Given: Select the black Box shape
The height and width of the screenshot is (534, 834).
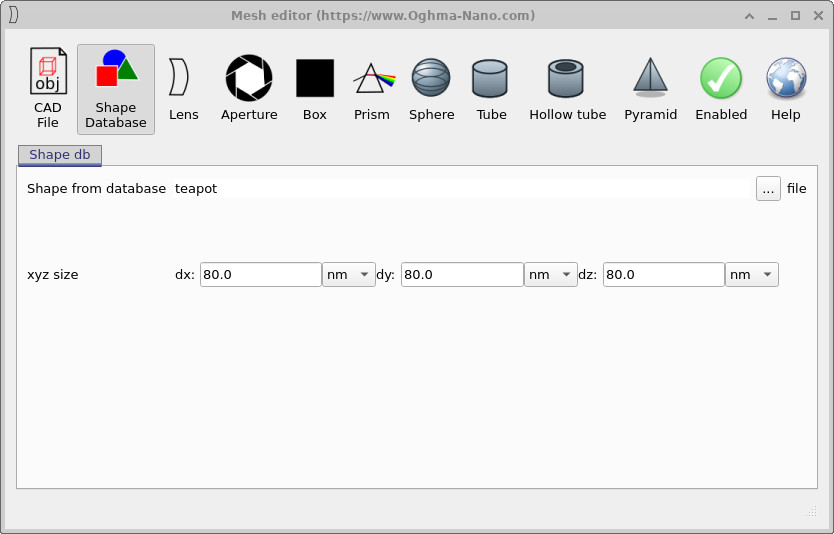Looking at the screenshot, I should 315,89.
